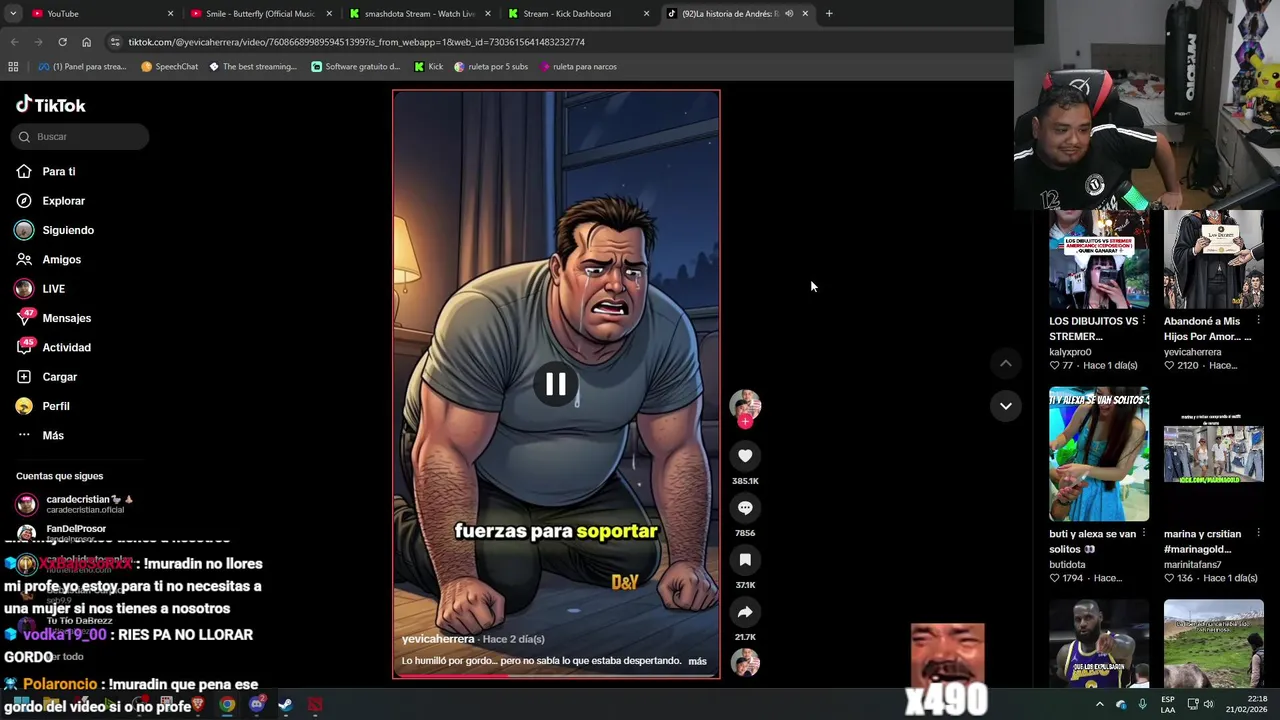Open the comments bubble icon
Screen dimensions: 1280x720
click(x=745, y=508)
